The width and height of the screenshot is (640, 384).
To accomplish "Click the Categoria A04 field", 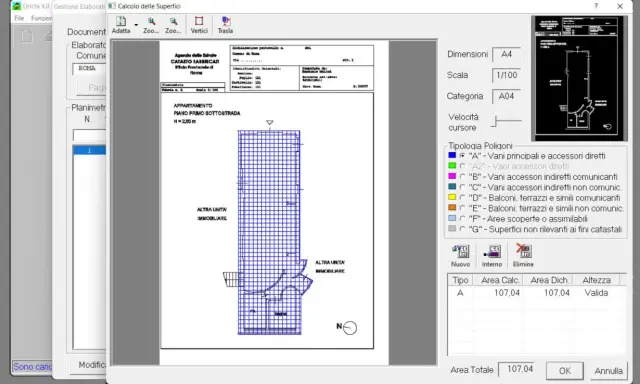I will (507, 96).
